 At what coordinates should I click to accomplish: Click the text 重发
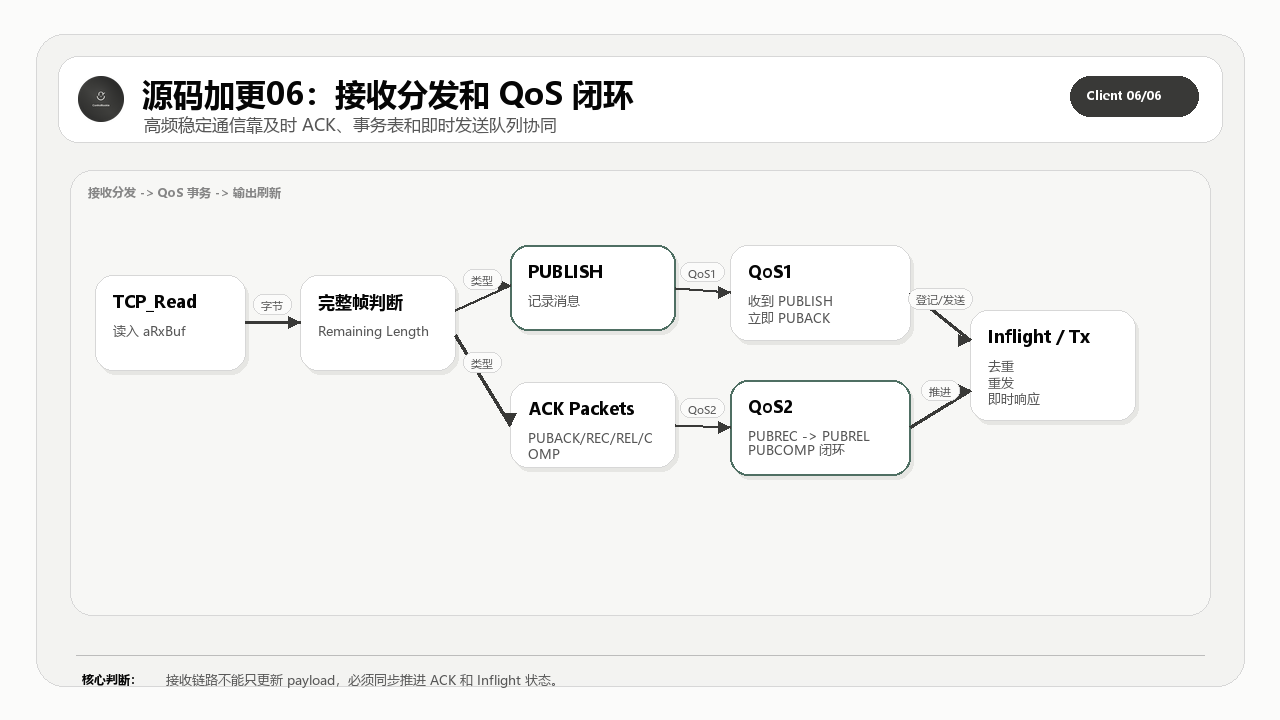tap(1001, 383)
